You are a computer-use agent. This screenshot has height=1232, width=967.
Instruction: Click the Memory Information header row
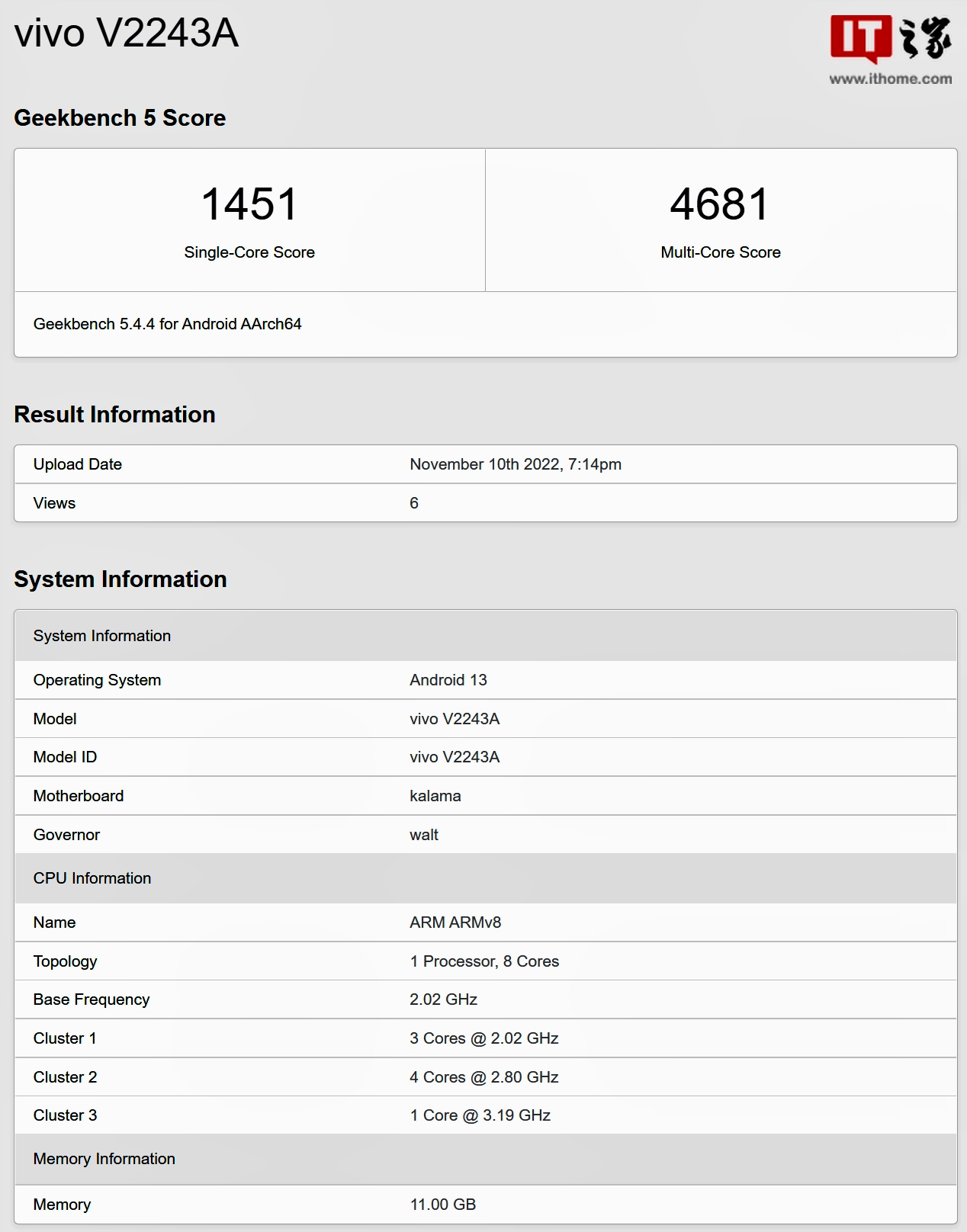point(486,1159)
